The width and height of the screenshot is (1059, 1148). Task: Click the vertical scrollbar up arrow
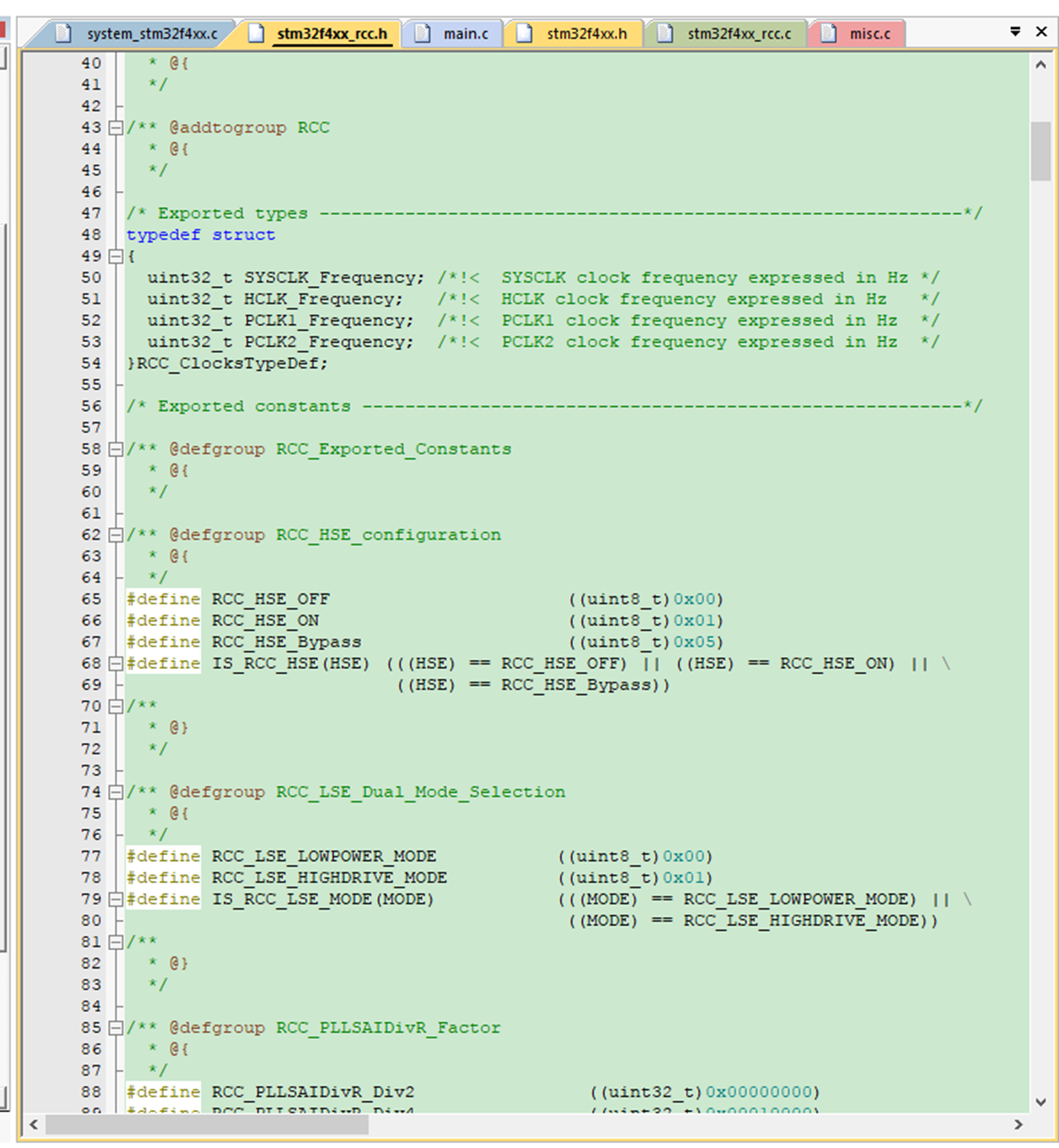(x=1041, y=64)
